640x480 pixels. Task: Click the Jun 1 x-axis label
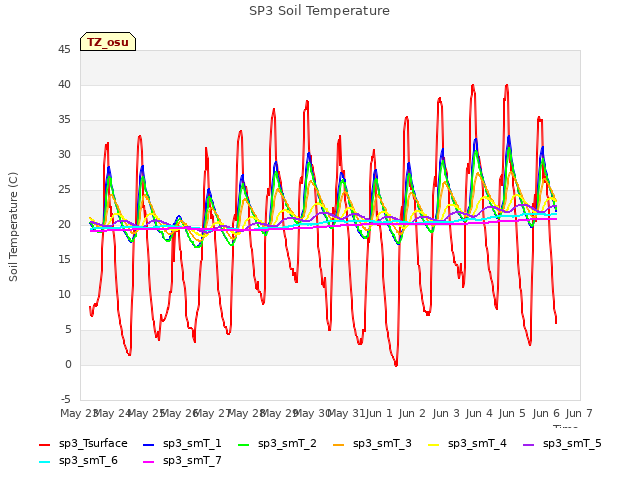(x=379, y=413)
